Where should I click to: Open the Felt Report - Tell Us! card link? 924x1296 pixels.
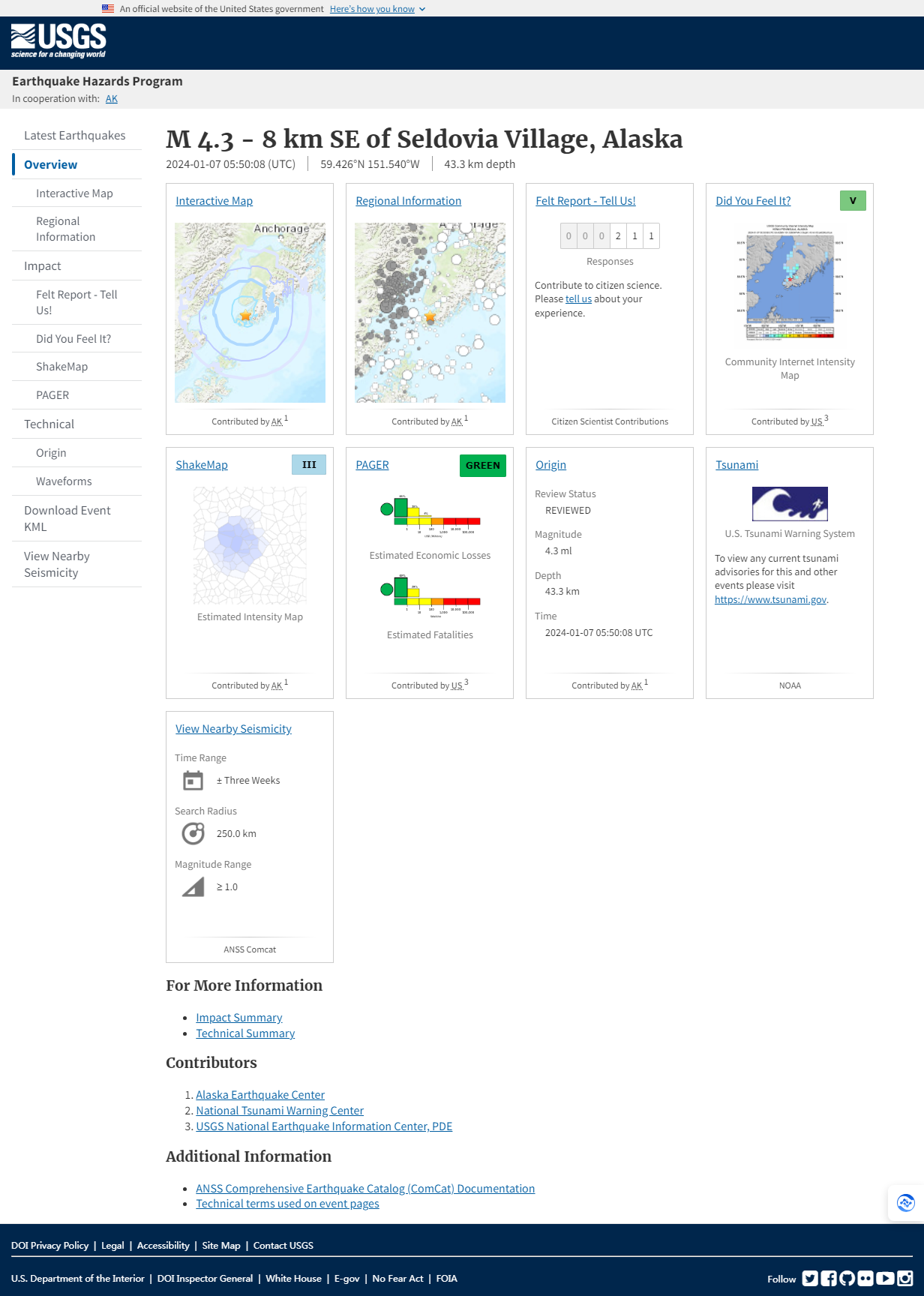click(x=586, y=201)
